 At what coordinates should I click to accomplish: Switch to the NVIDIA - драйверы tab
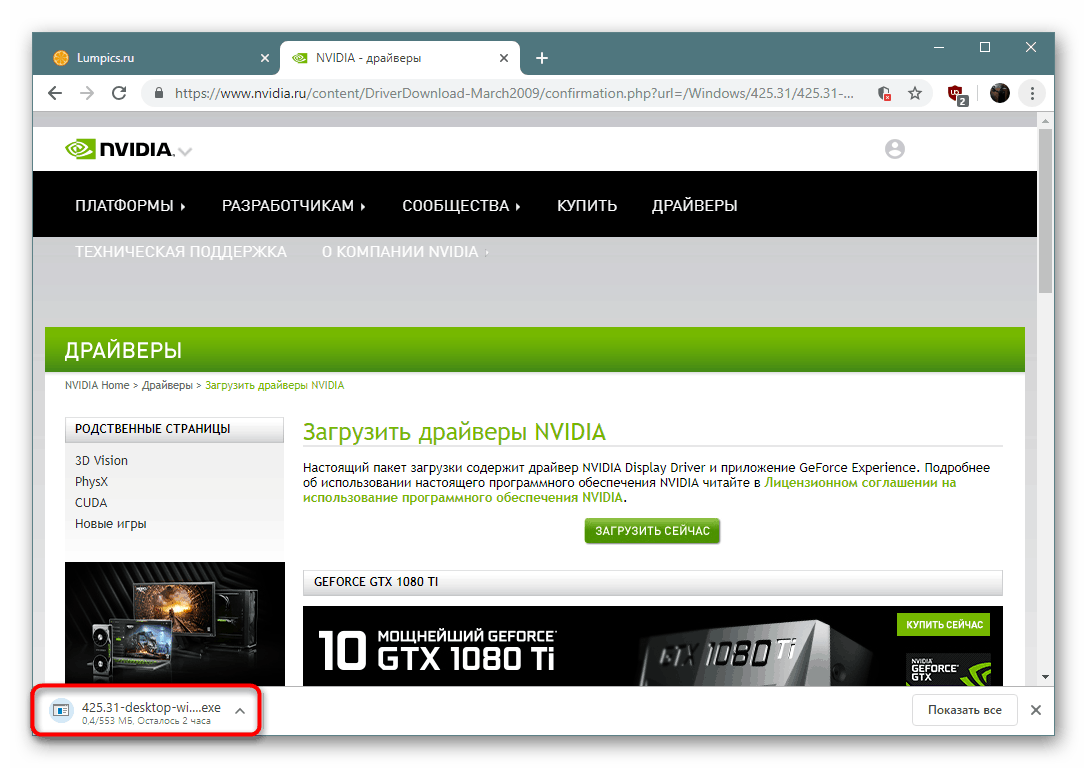point(400,58)
